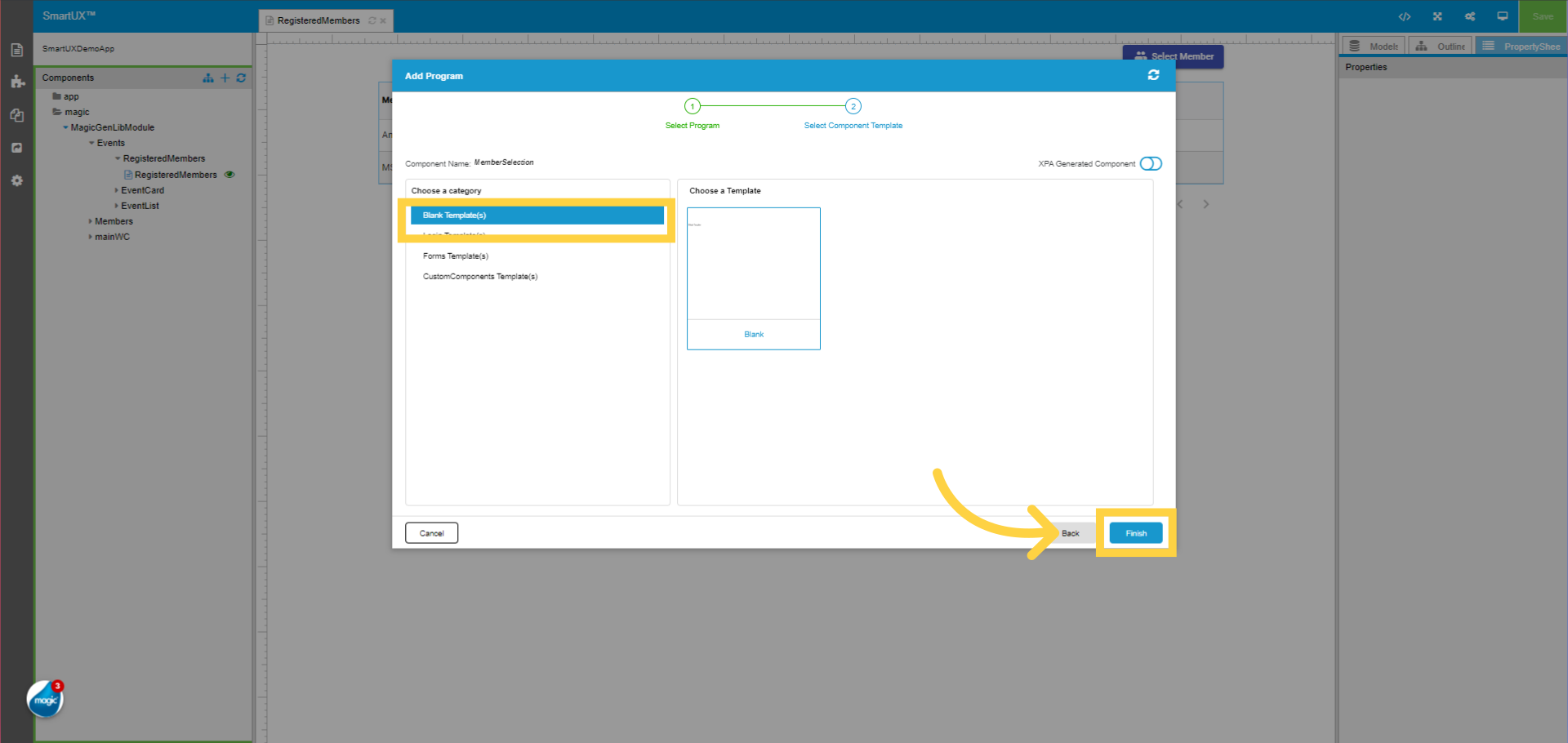Collapse the MagicGenLibModule node

[x=65, y=127]
